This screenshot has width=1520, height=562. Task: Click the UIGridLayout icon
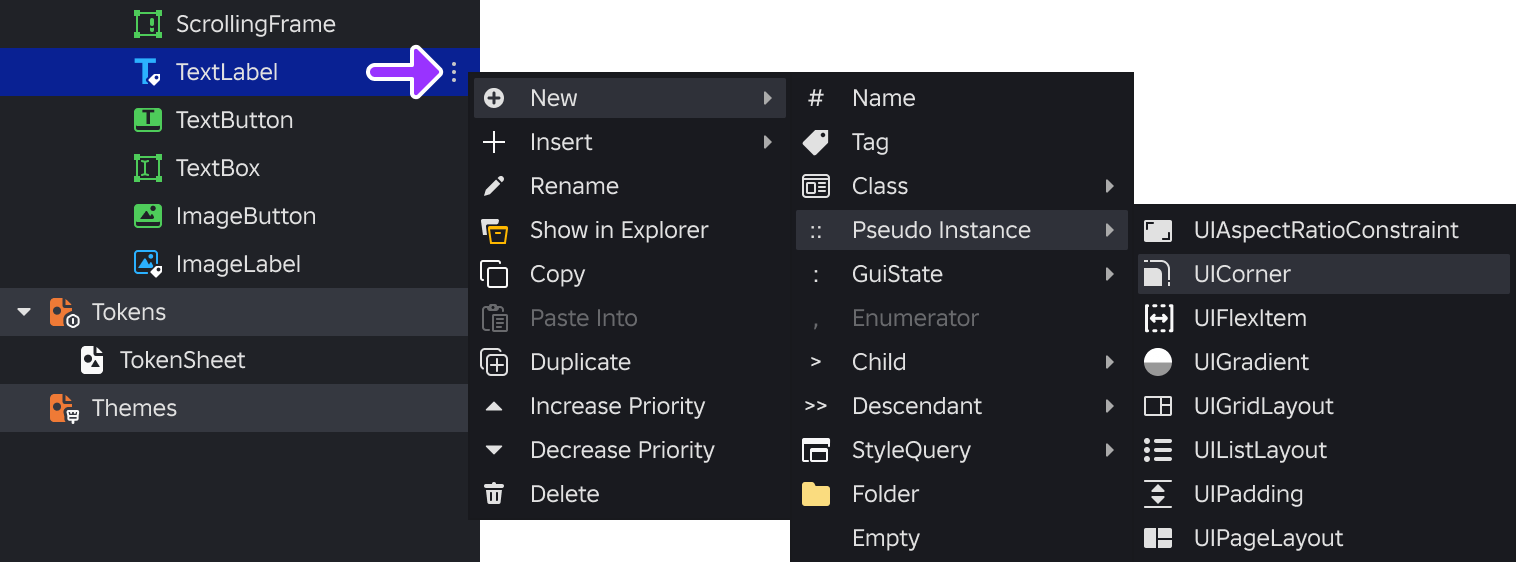pyautogui.click(x=1158, y=406)
